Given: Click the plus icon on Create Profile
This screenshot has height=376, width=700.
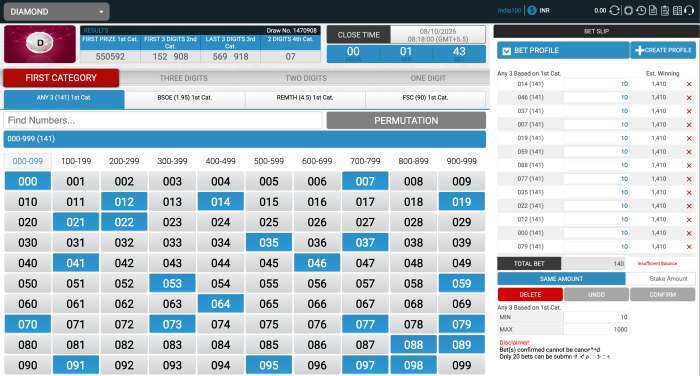Looking at the screenshot, I should click(639, 50).
